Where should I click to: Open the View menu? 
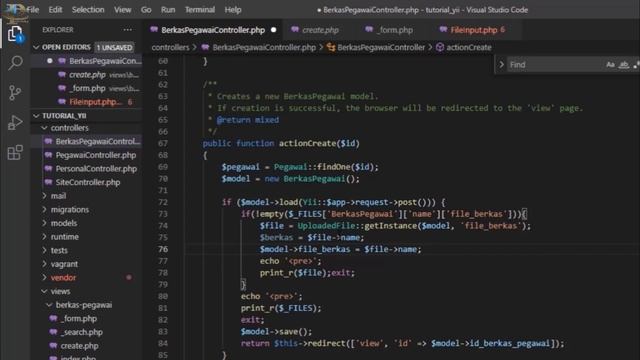point(122,10)
